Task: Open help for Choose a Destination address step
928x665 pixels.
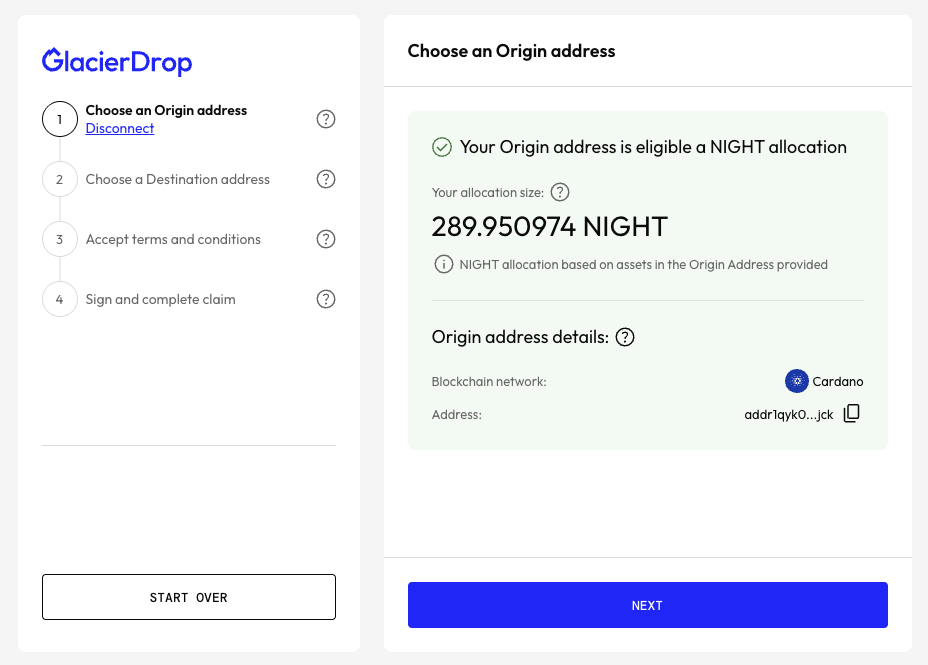Action: coord(326,179)
